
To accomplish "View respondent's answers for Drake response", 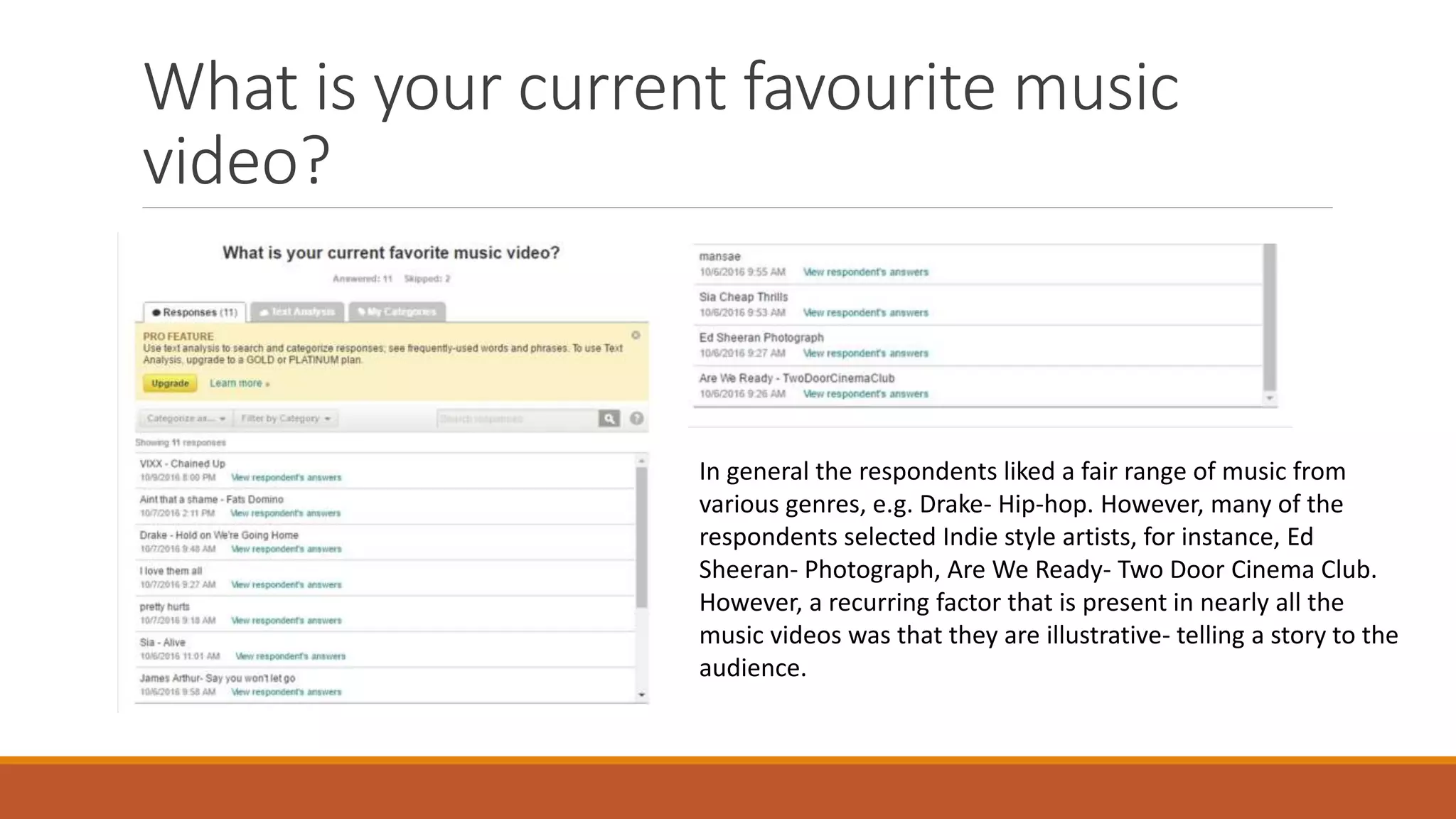I will [x=287, y=549].
